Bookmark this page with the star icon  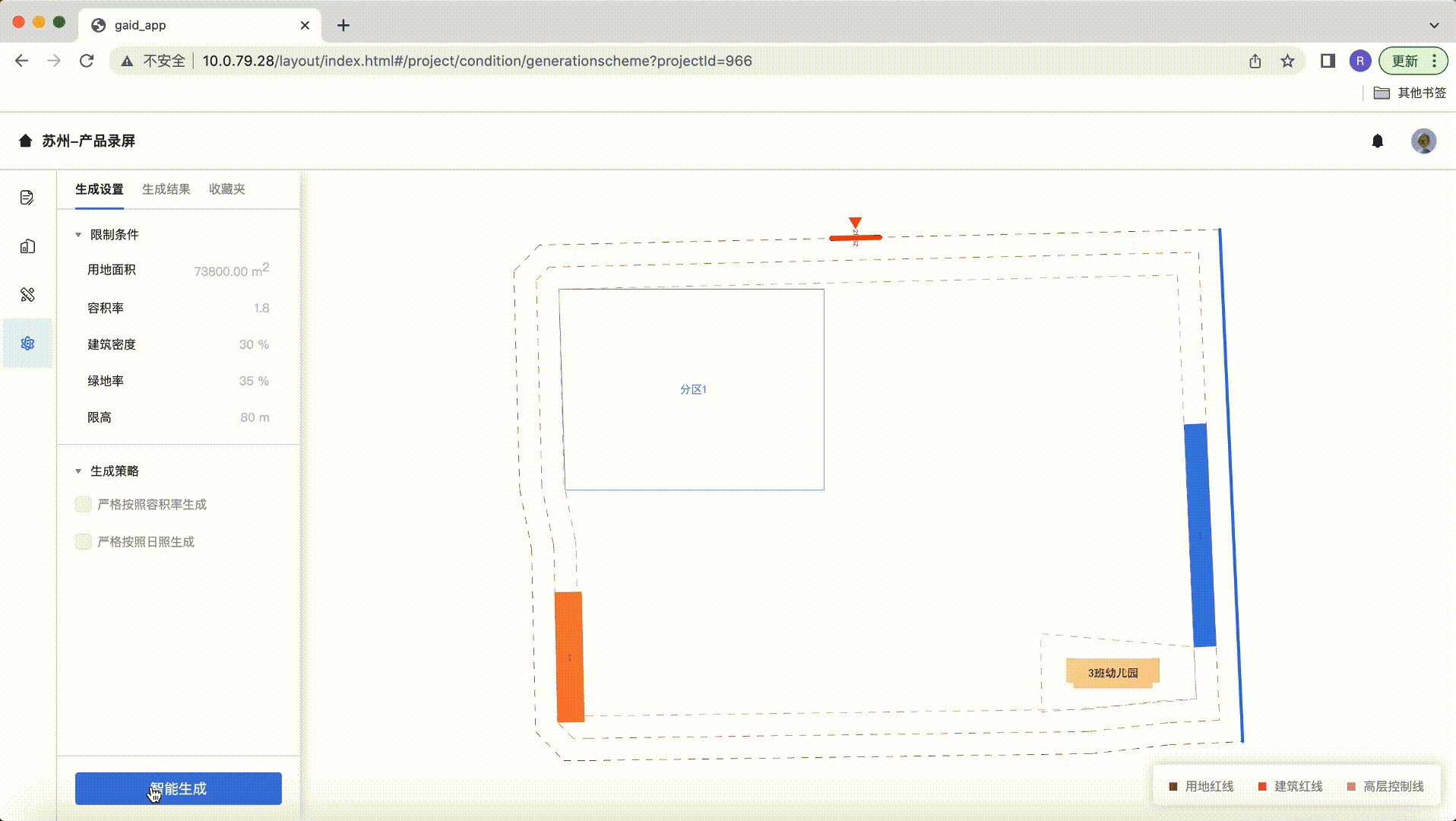pyautogui.click(x=1287, y=61)
